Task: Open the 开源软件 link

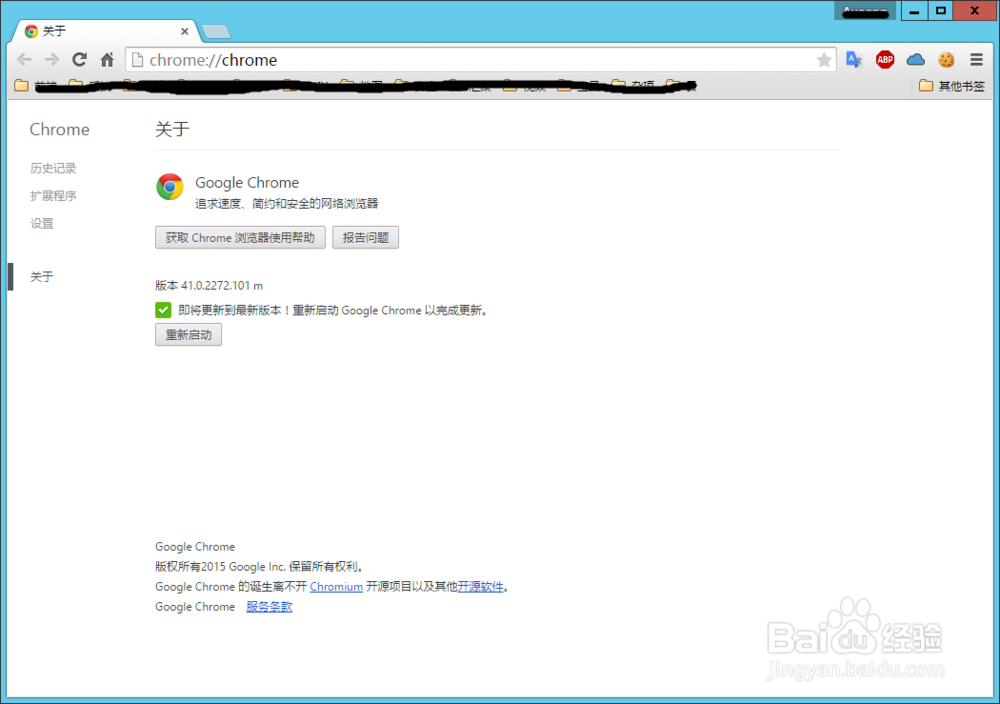Action: click(480, 587)
